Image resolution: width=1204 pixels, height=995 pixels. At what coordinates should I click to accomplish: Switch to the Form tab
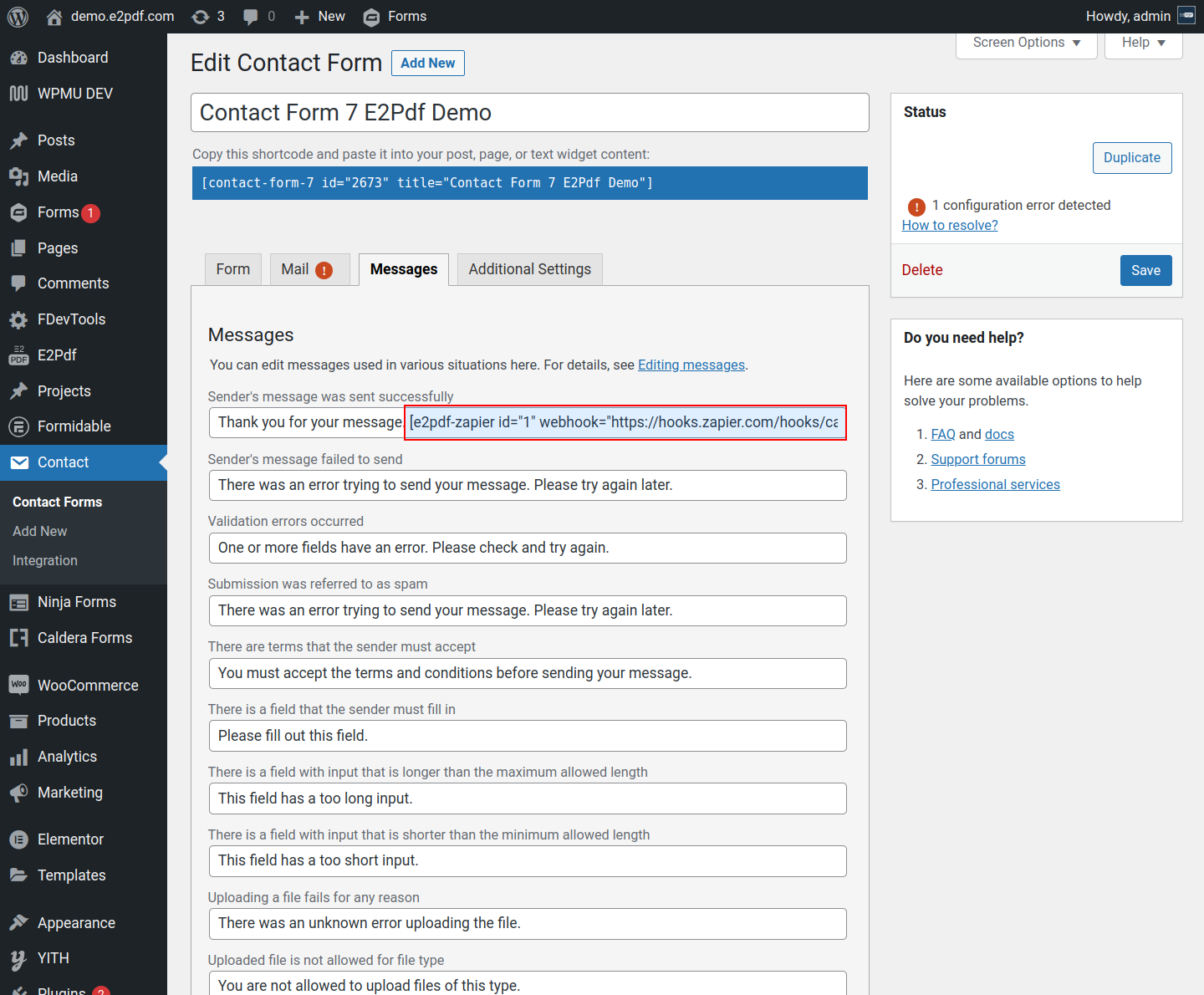[232, 269]
